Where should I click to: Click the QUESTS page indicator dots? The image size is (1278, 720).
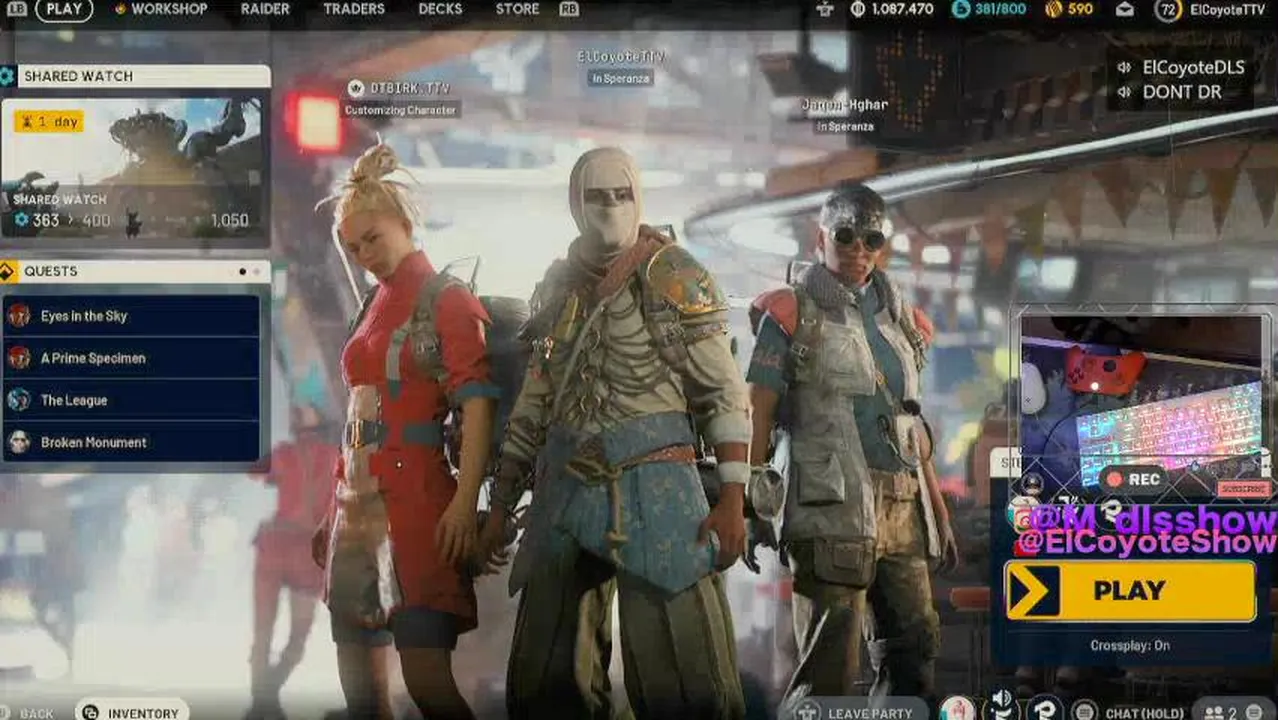pyautogui.click(x=248, y=271)
